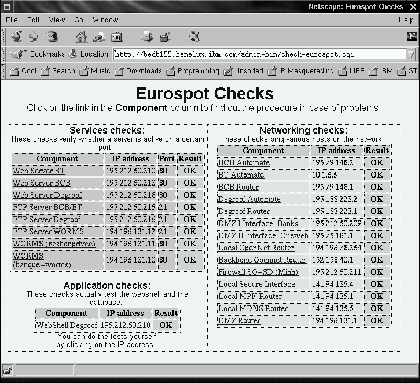Open the window menu button in title bar

click(7, 6)
